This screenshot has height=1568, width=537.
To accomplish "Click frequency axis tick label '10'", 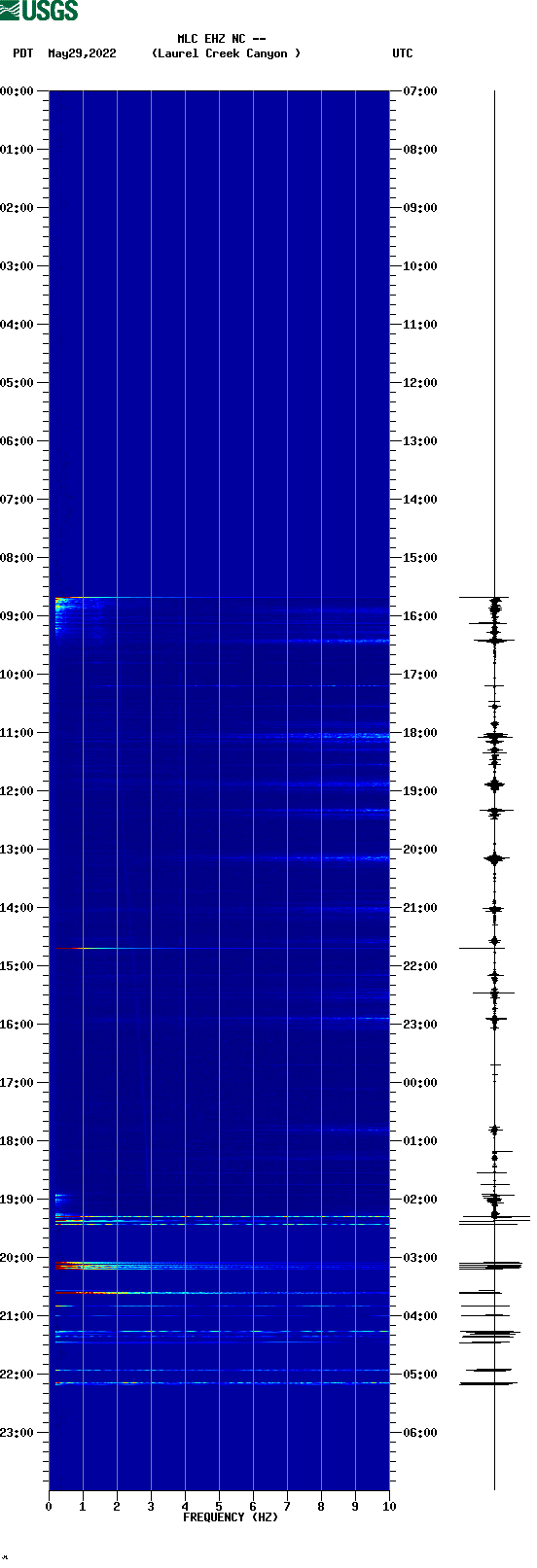I will click(389, 1507).
